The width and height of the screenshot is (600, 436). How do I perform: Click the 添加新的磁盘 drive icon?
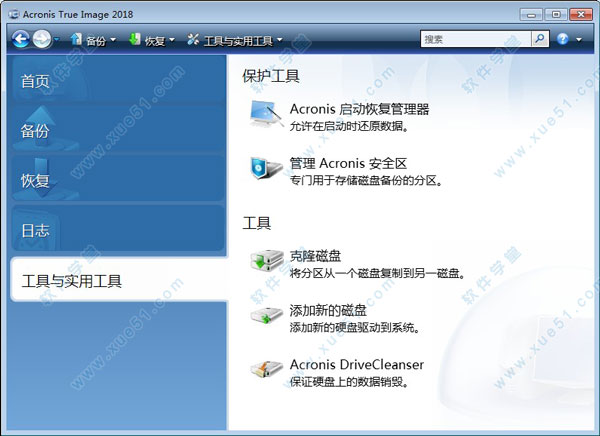pos(266,315)
